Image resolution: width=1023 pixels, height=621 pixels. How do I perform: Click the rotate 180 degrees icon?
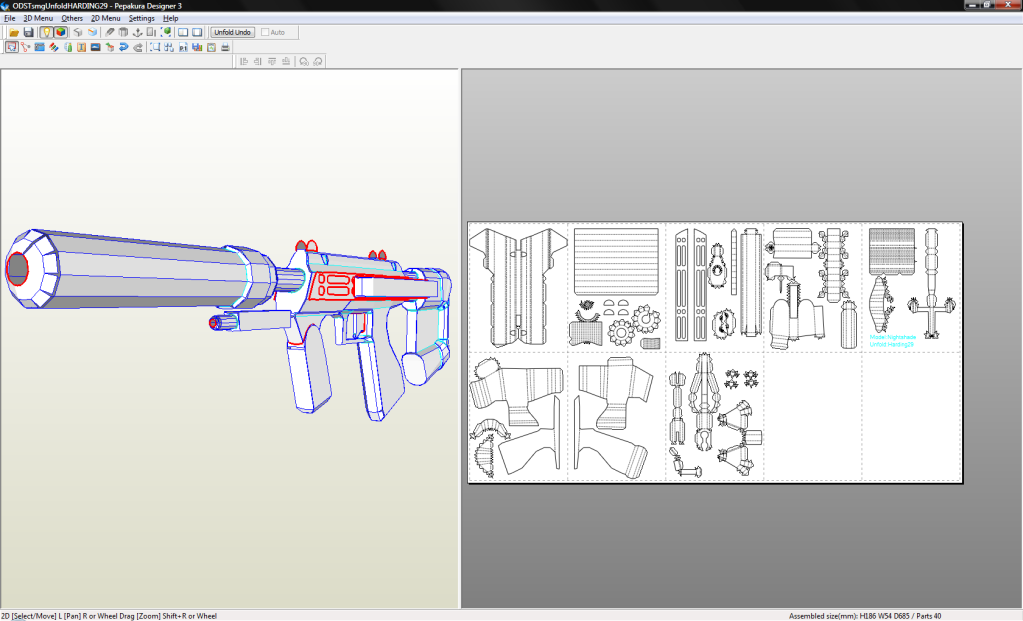(x=318, y=61)
